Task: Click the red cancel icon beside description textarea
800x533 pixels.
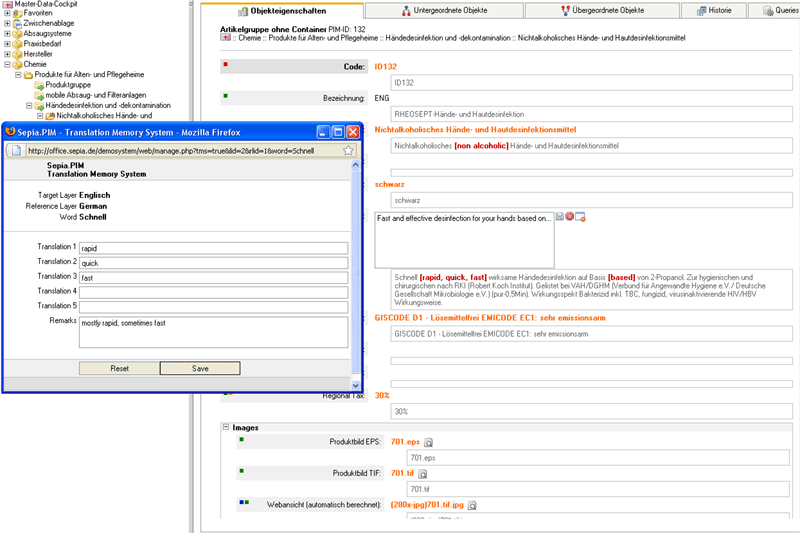Action: pos(569,217)
